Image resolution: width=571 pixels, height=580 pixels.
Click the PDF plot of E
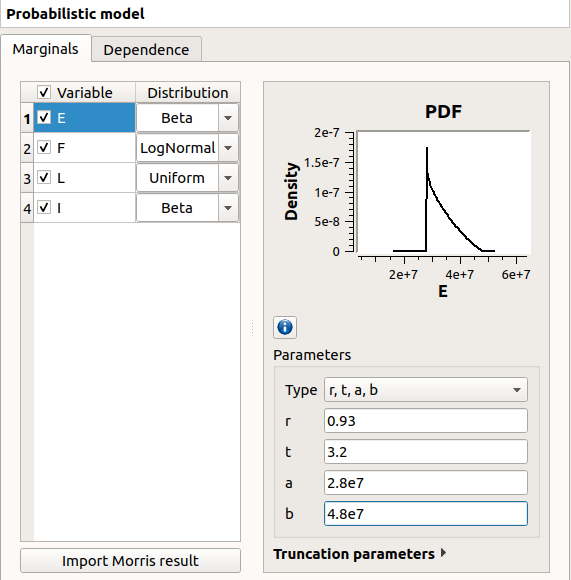[443, 192]
